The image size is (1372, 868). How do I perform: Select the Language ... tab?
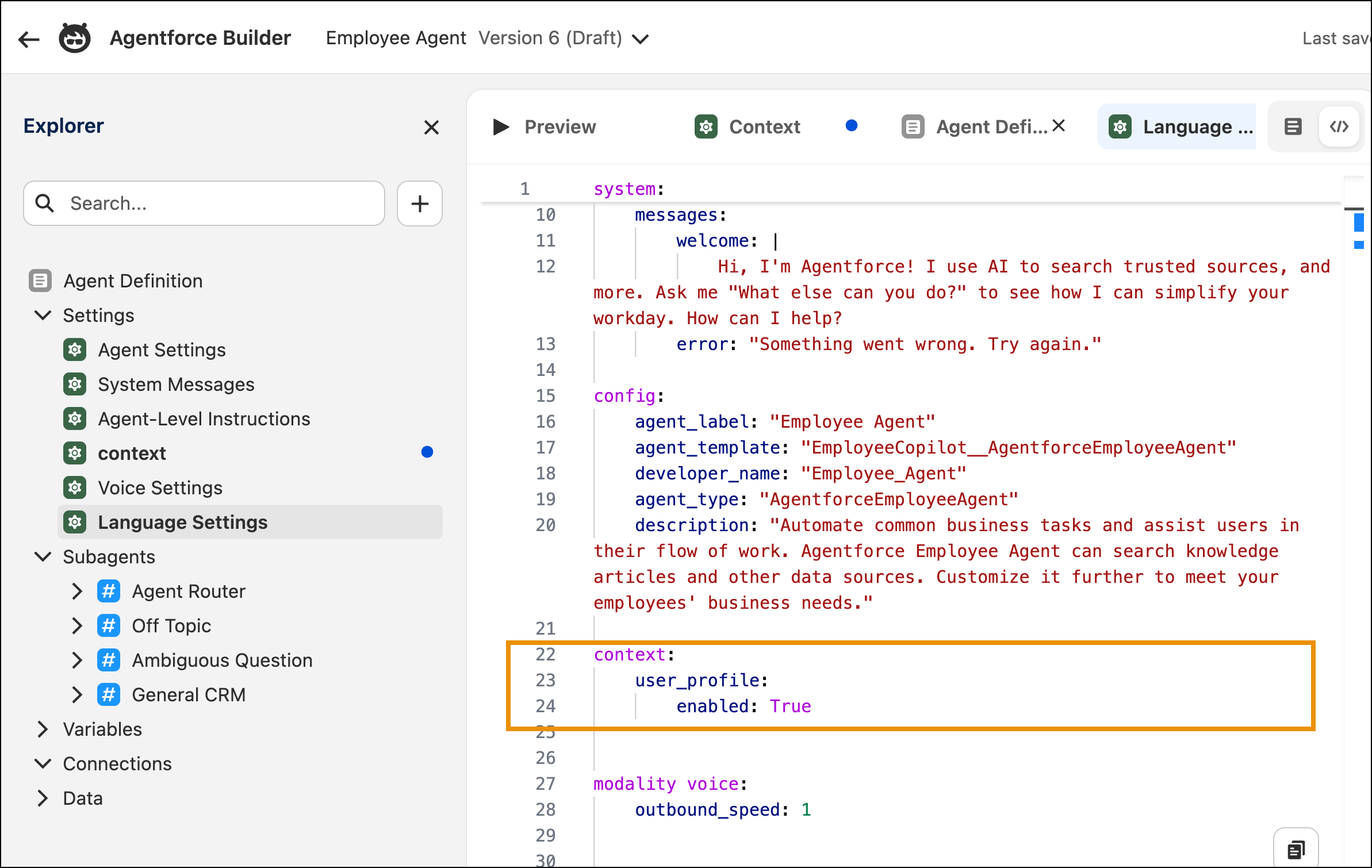(x=1176, y=126)
